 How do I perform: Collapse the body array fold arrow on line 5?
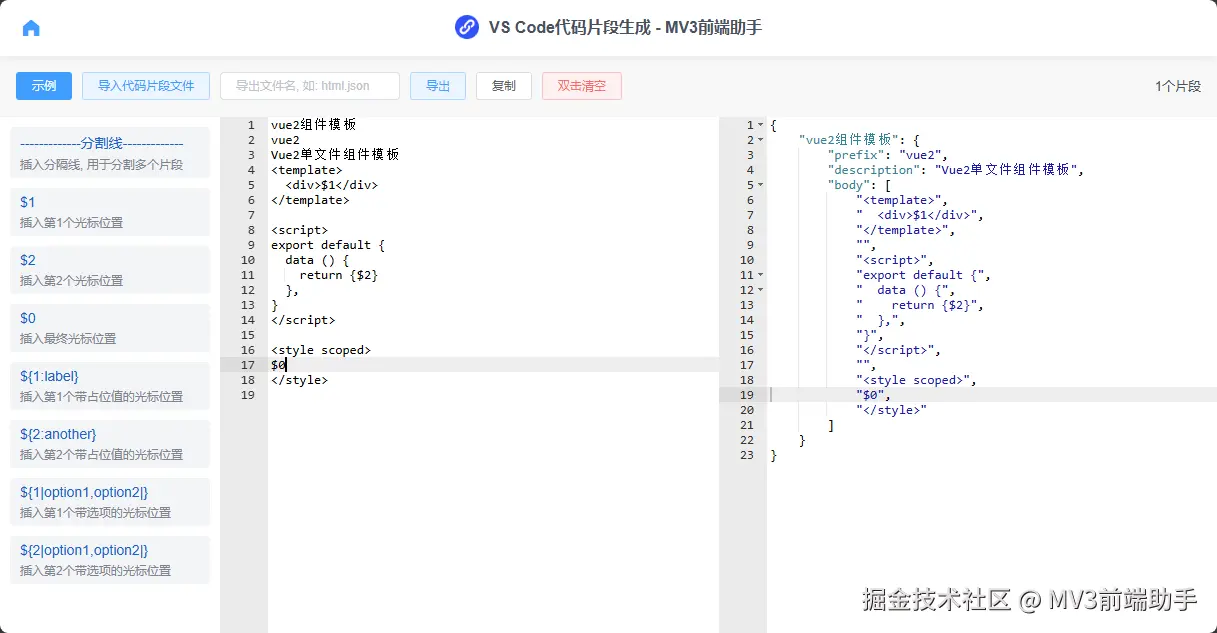761,185
